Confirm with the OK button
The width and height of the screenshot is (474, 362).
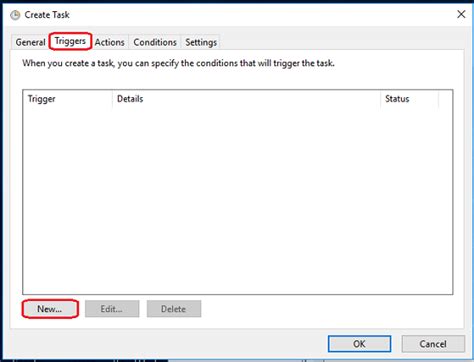tap(359, 344)
